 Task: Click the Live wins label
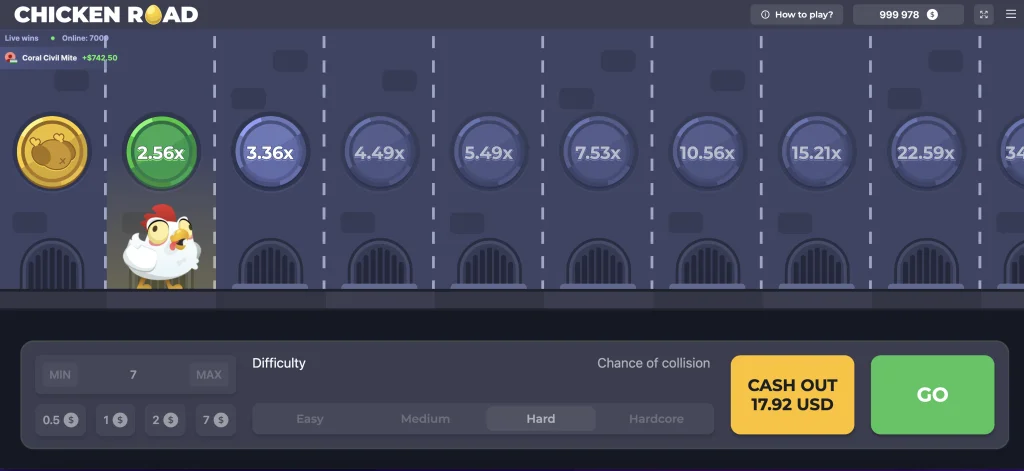click(x=22, y=38)
